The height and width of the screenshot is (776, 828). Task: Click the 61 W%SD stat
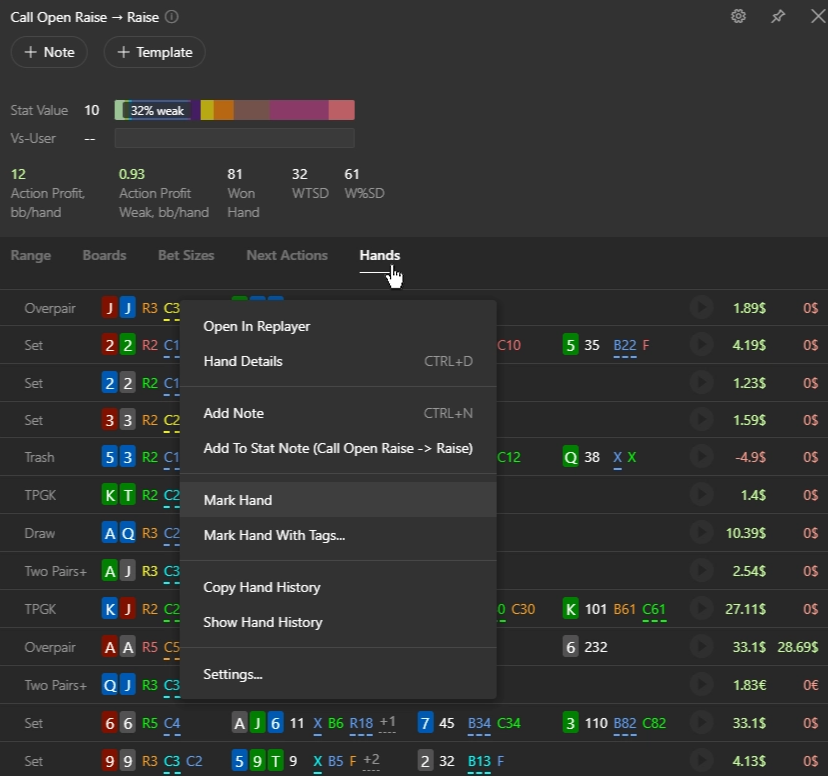pos(352,174)
